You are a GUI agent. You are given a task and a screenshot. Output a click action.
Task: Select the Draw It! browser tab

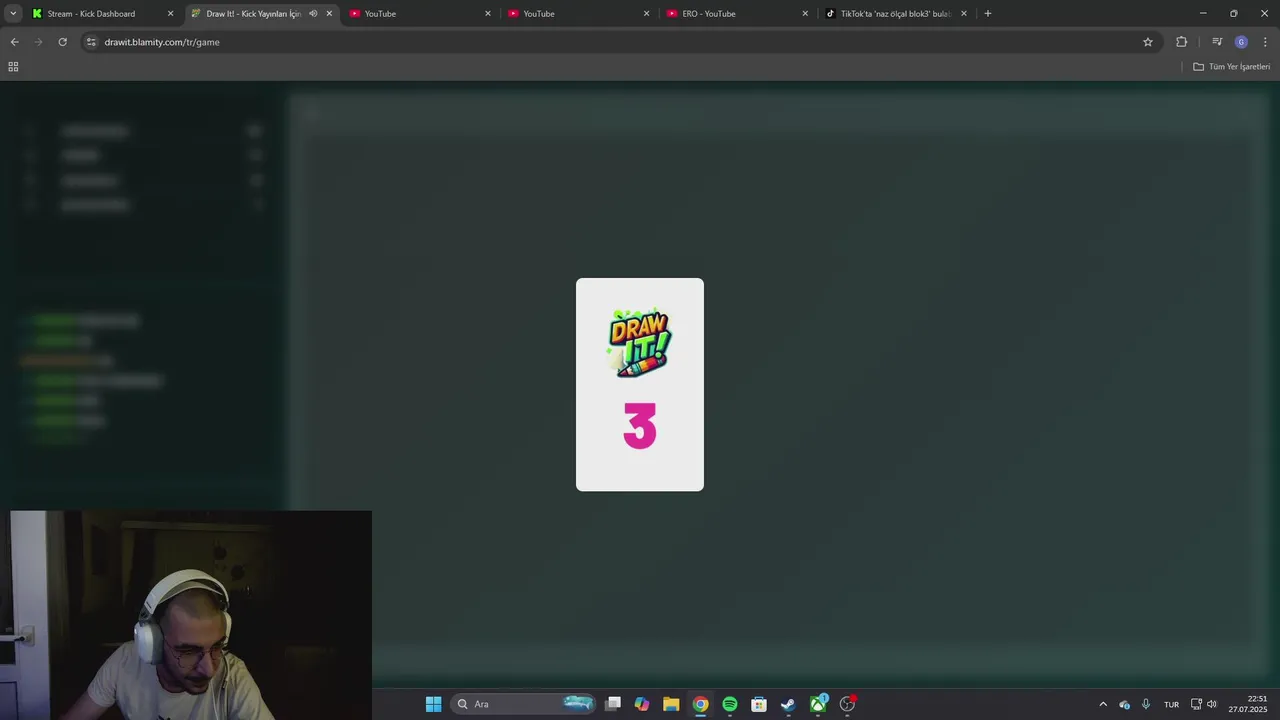[x=253, y=14]
